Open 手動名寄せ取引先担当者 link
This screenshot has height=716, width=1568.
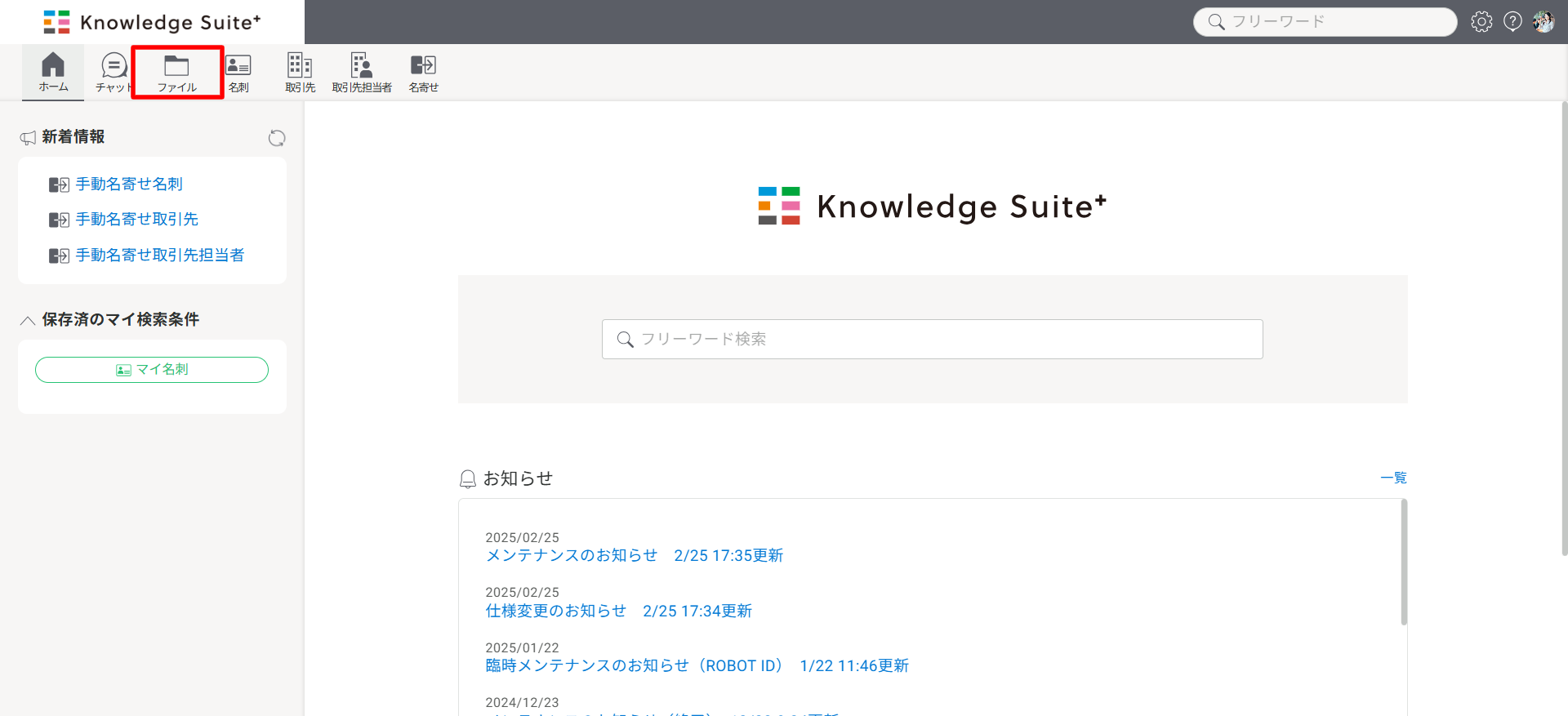point(160,256)
